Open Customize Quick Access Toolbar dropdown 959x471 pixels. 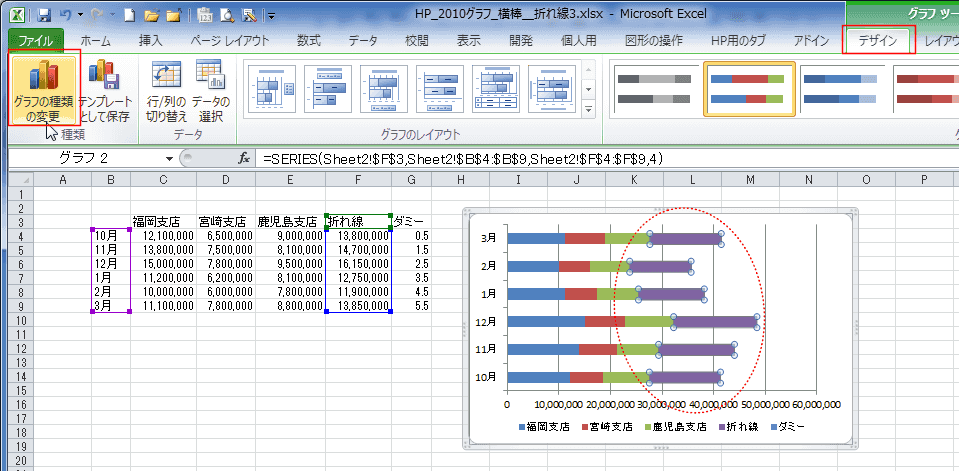coord(273,17)
